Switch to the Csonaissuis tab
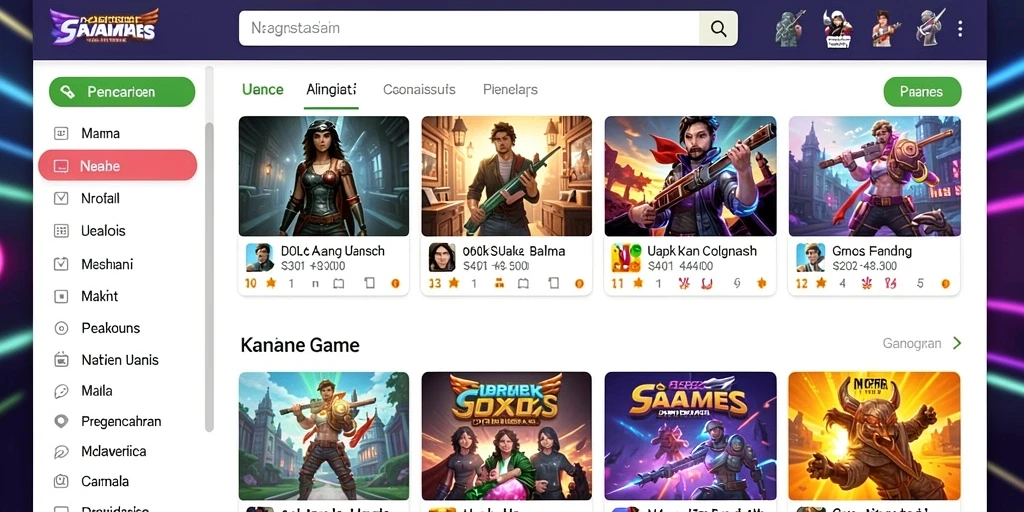Screen dimensions: 1024x512 click(x=419, y=89)
